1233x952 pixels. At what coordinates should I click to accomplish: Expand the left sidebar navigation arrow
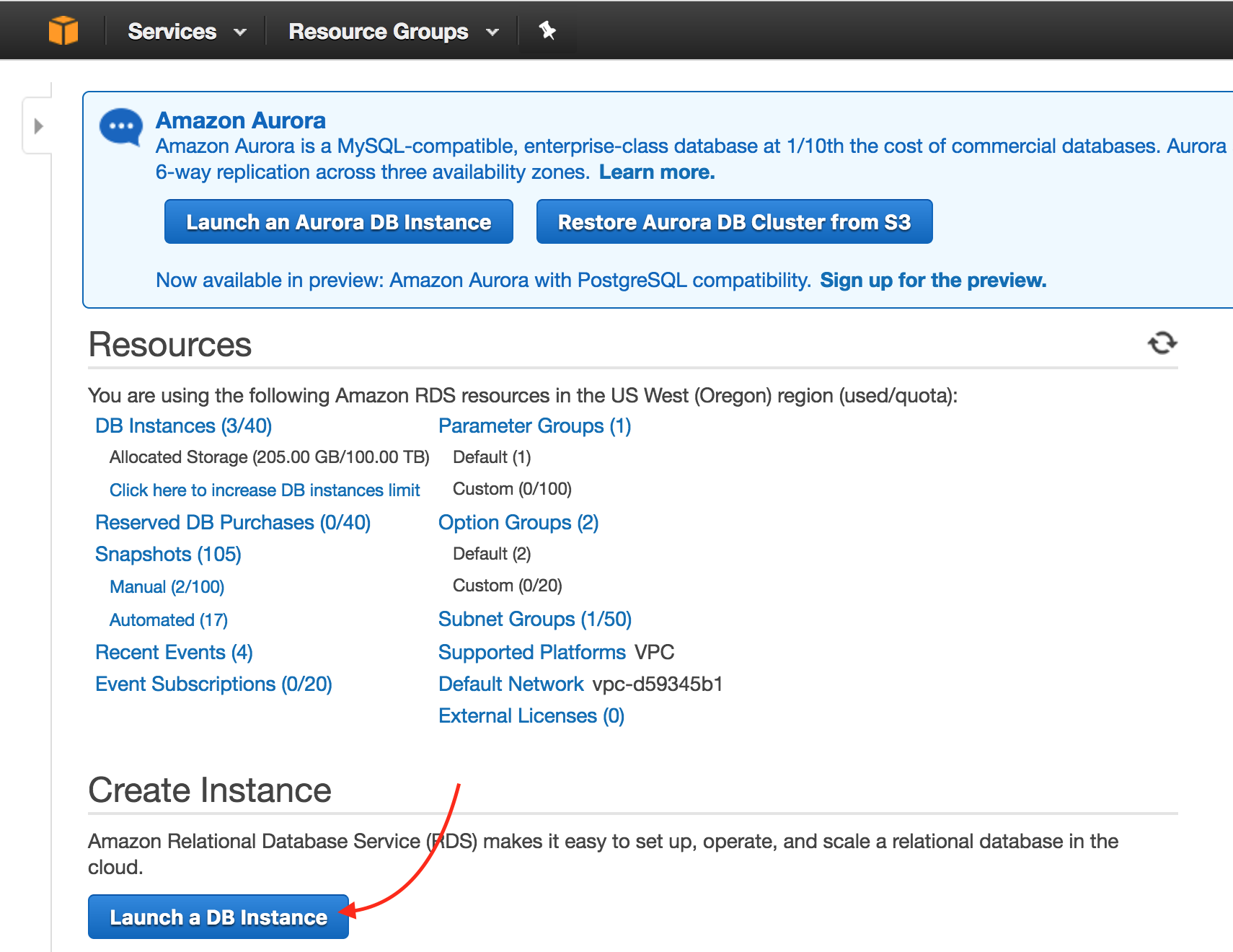[38, 126]
